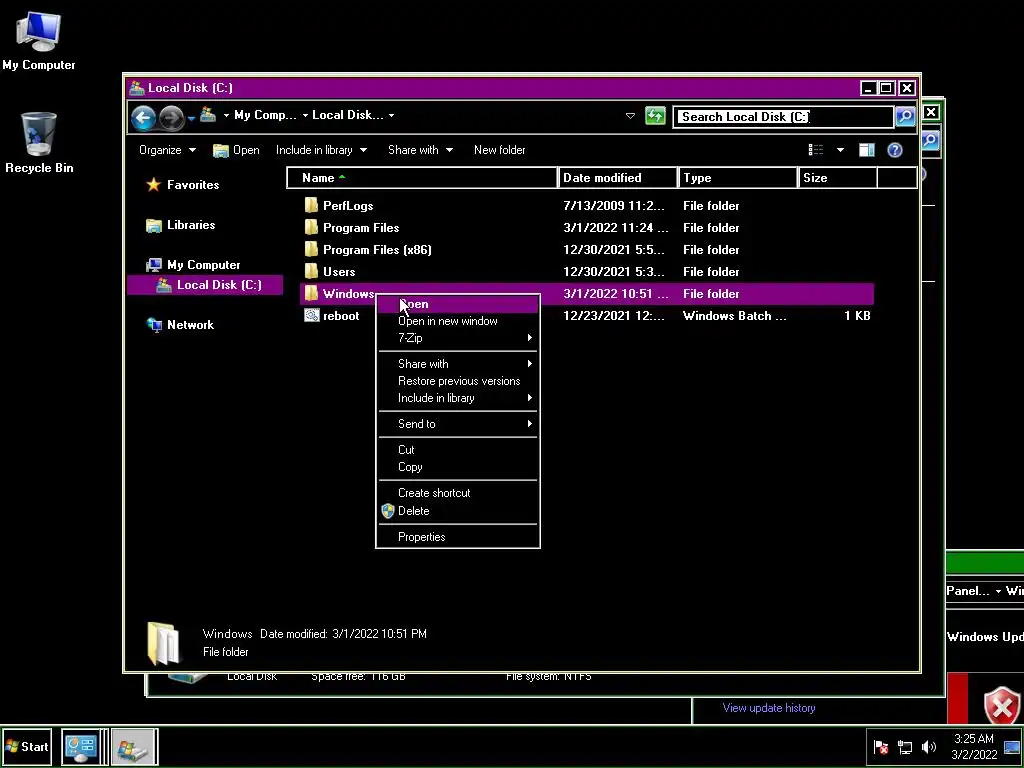Open the Organize dropdown menu
Screen dimensions: 1024x768
tap(167, 150)
